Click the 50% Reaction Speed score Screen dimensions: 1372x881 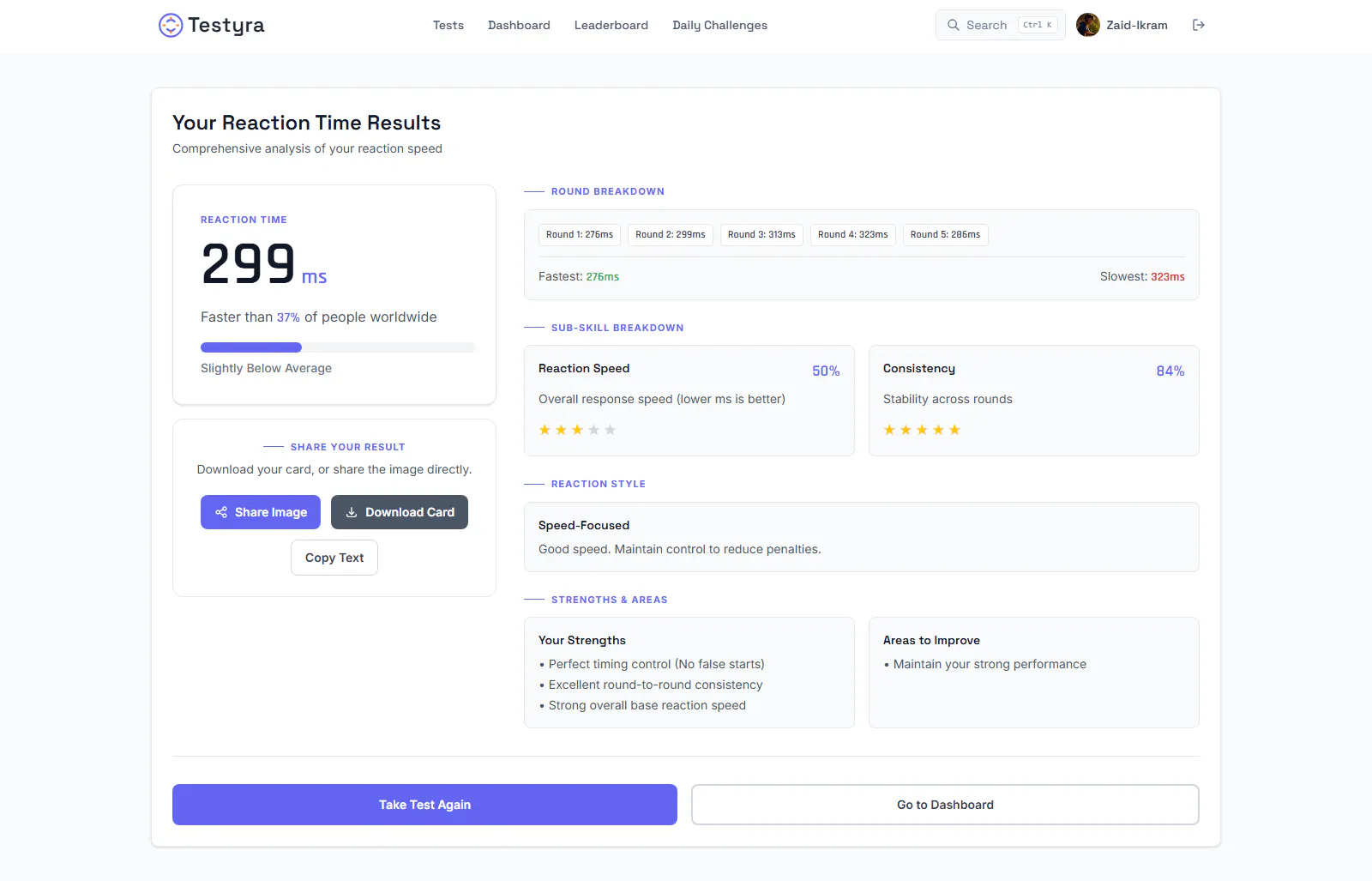click(826, 371)
